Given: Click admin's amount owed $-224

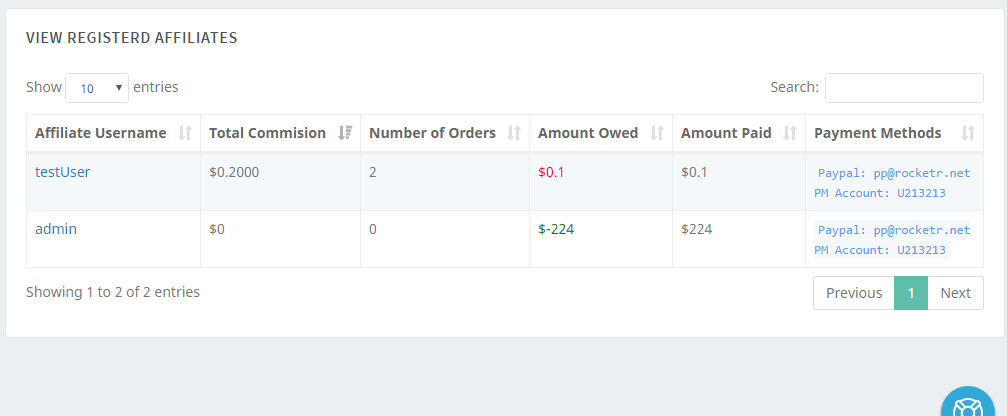Looking at the screenshot, I should coord(556,229).
